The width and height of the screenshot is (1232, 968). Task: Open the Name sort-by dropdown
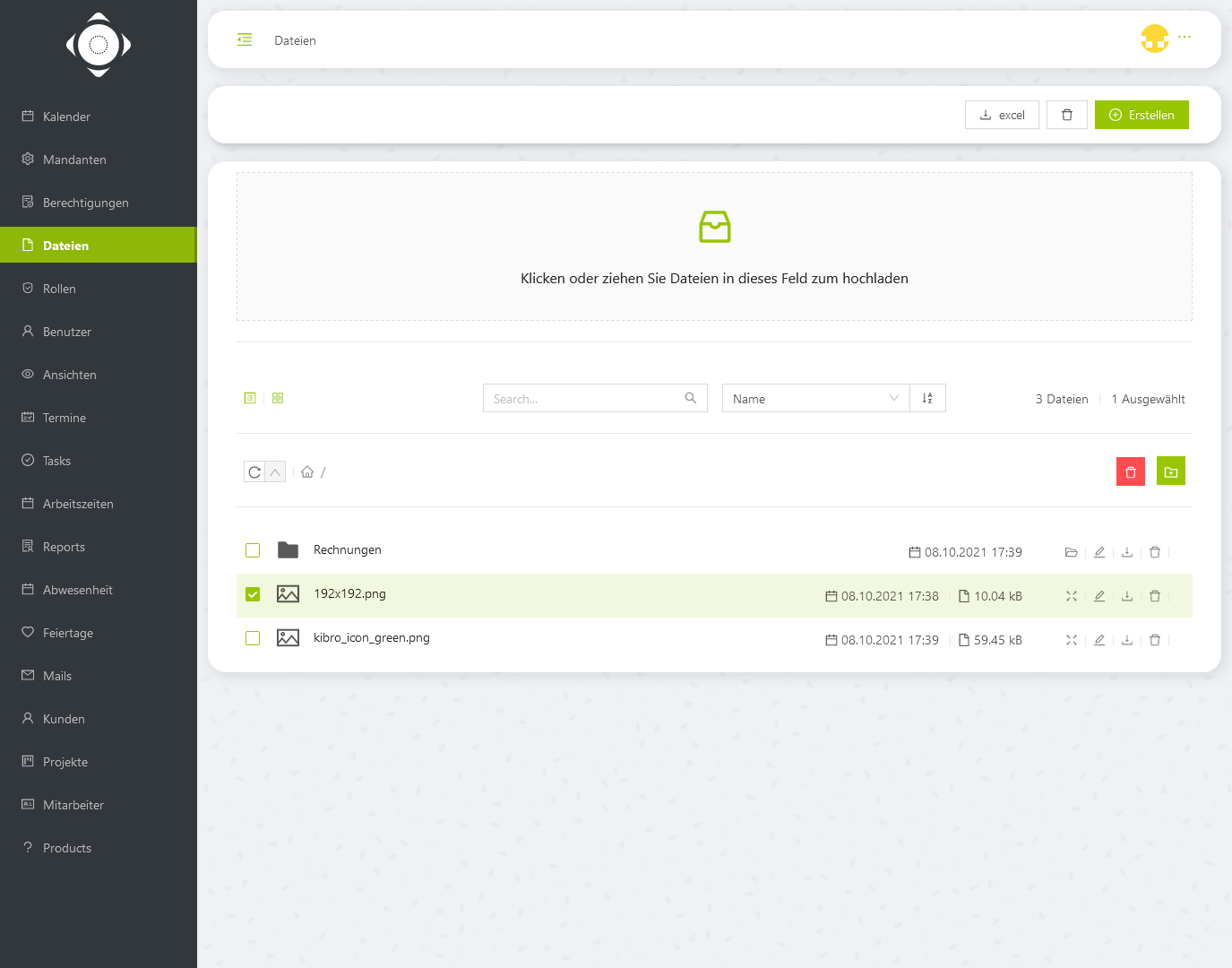click(x=815, y=399)
